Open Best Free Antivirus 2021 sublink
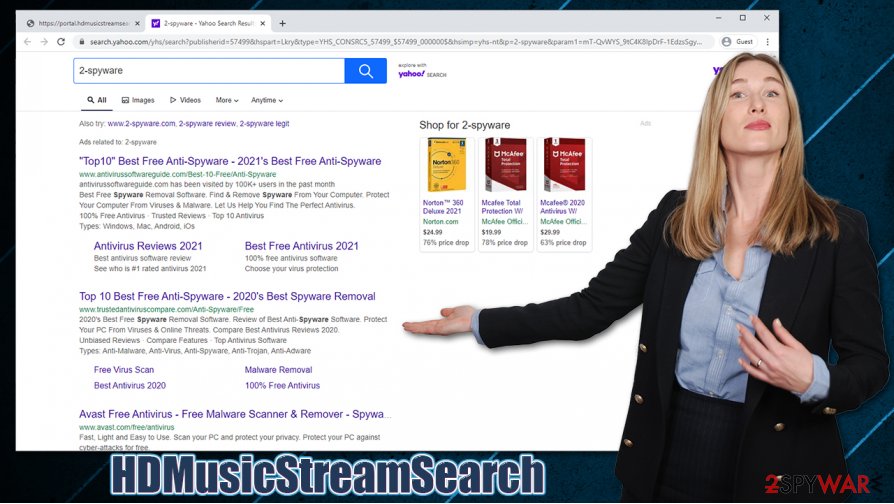The image size is (894, 504). tap(302, 246)
